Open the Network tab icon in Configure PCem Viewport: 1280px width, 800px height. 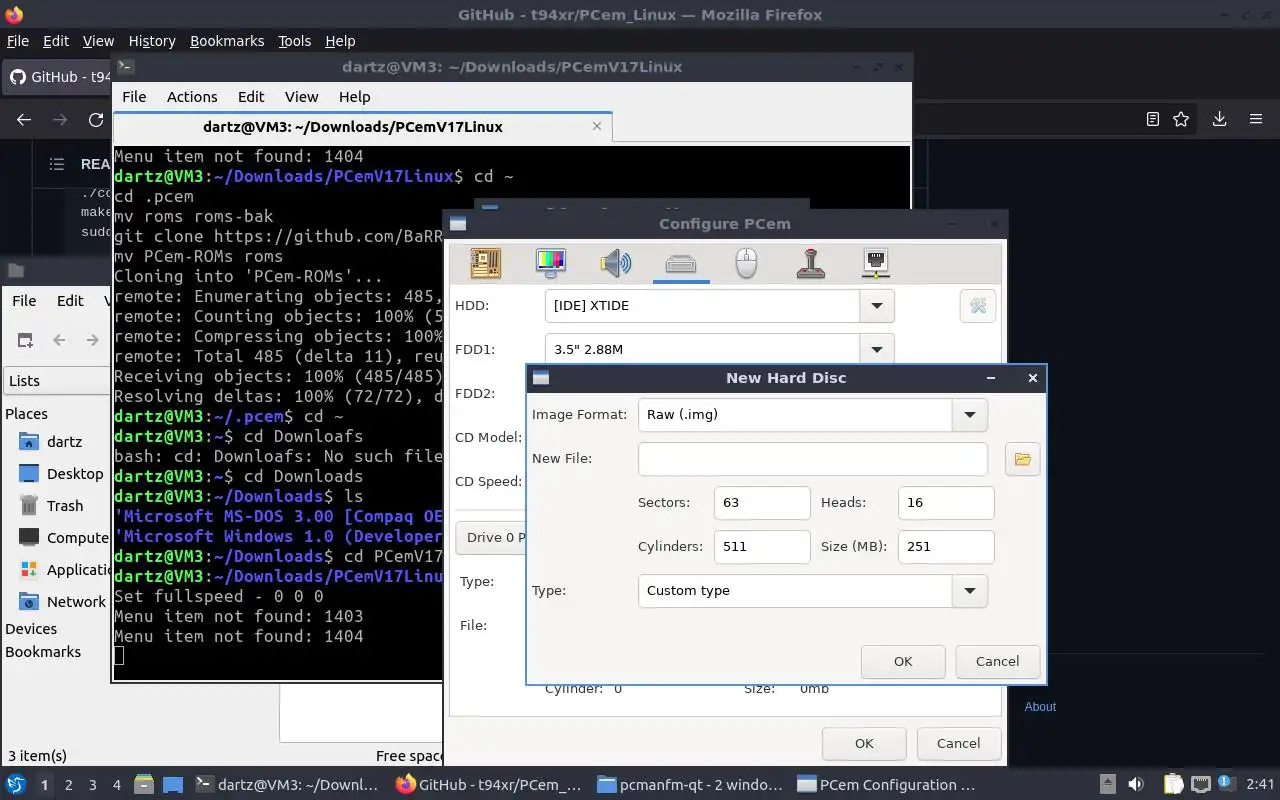[x=876, y=263]
